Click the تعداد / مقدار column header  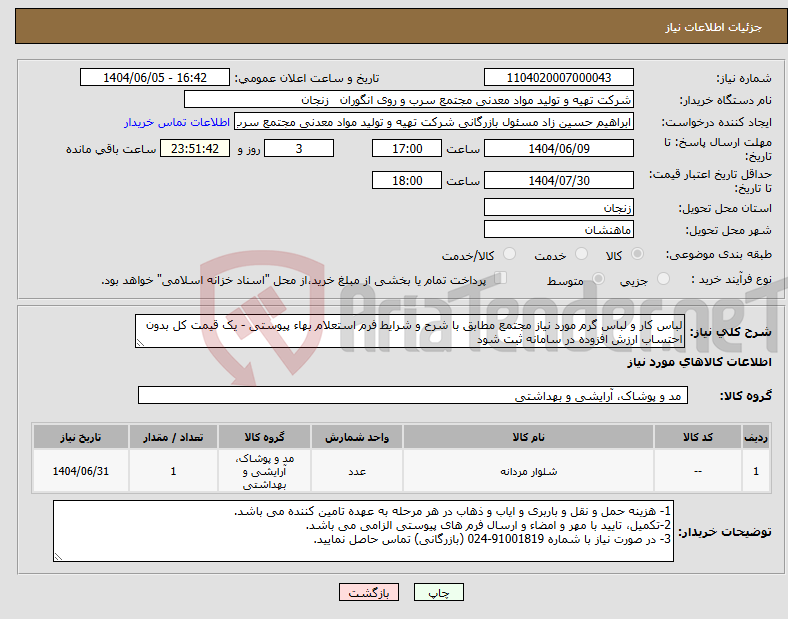tap(173, 437)
